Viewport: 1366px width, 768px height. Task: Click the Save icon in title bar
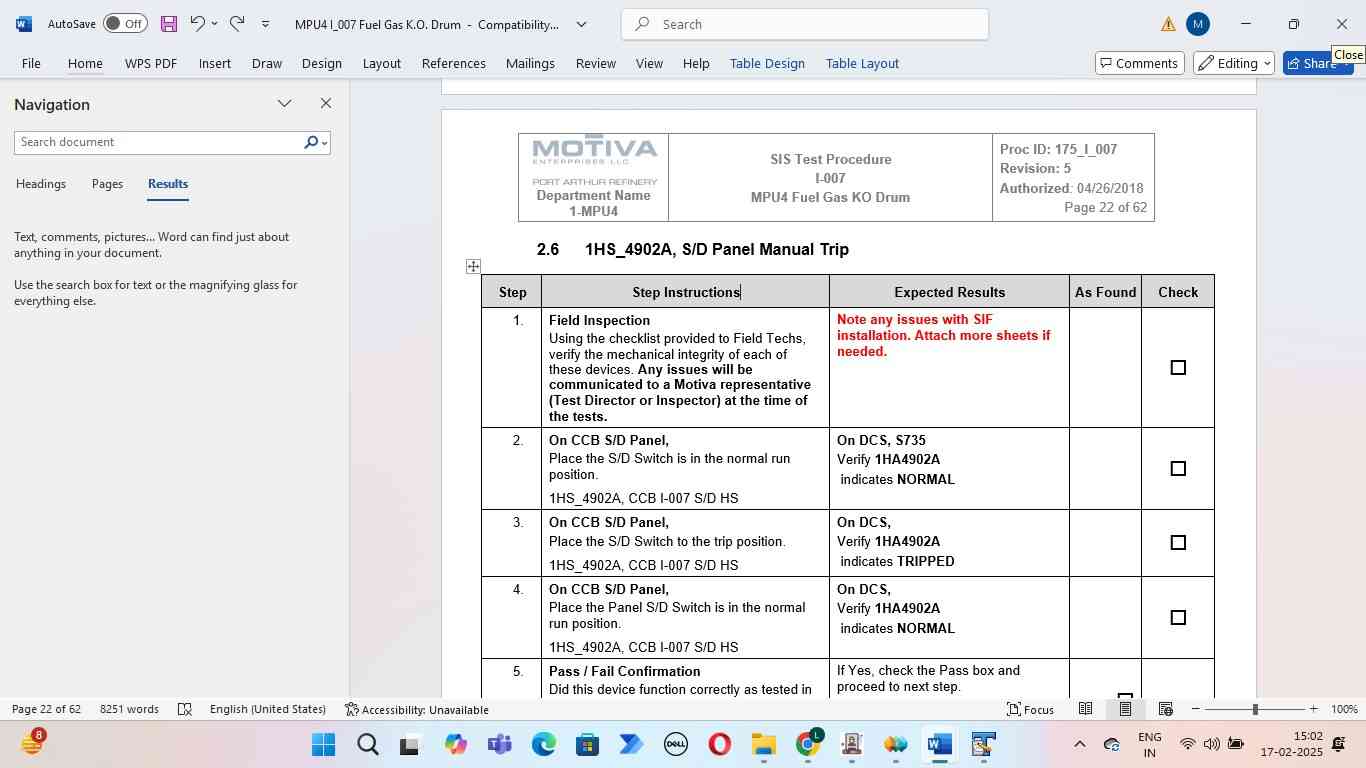coord(169,23)
